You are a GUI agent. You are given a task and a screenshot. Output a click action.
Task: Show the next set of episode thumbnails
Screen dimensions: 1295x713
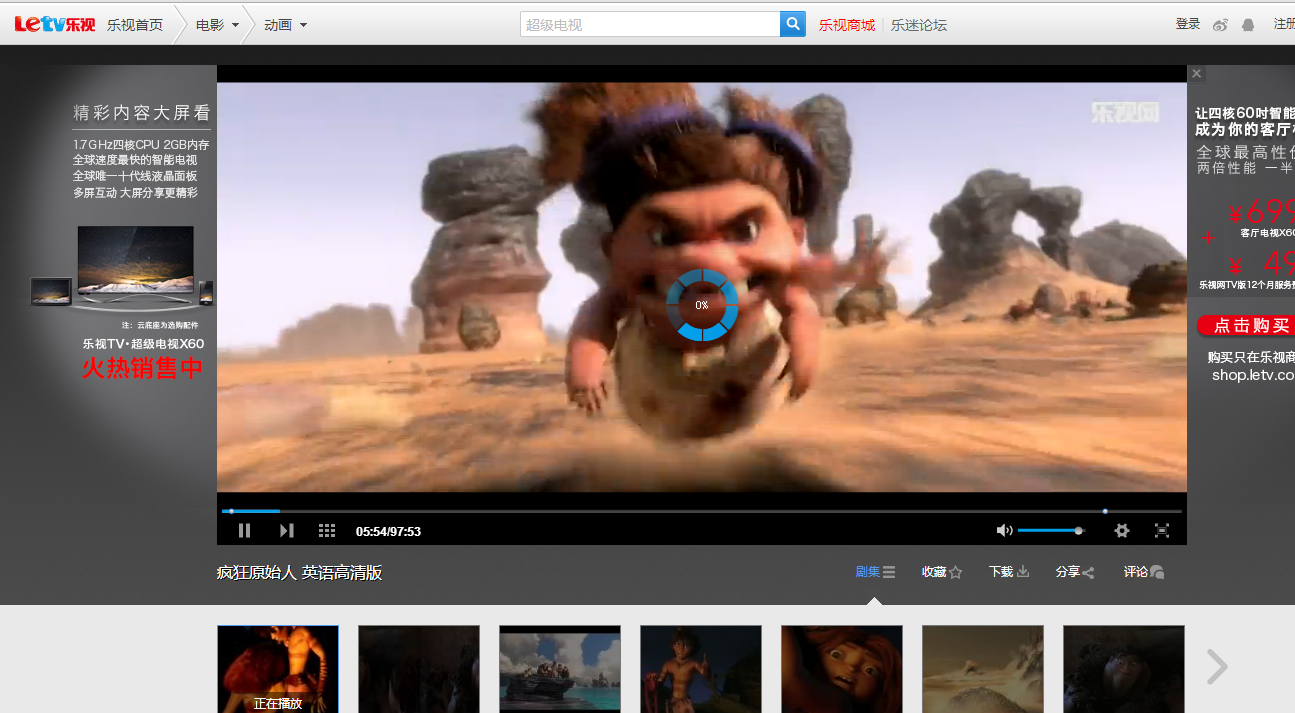coord(1217,667)
